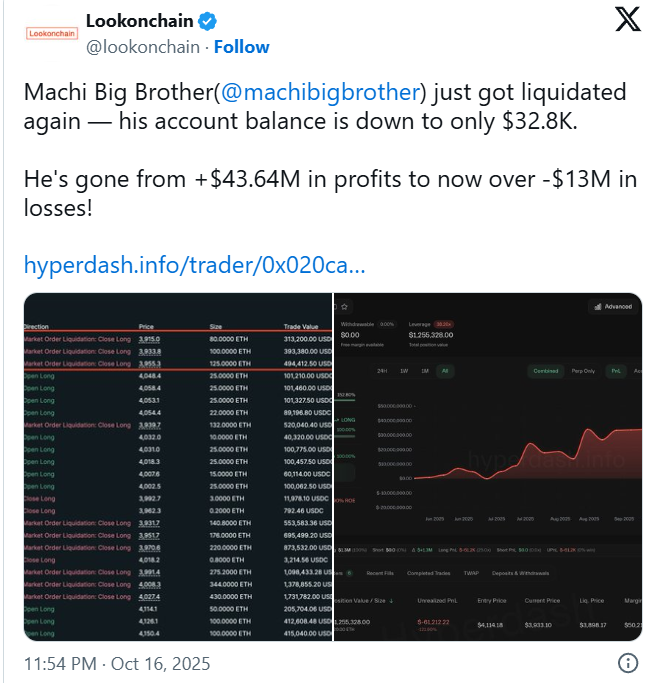Image resolution: width=658 pixels, height=683 pixels.
Task: Click the Lookonchain profile avatar
Action: 49,32
